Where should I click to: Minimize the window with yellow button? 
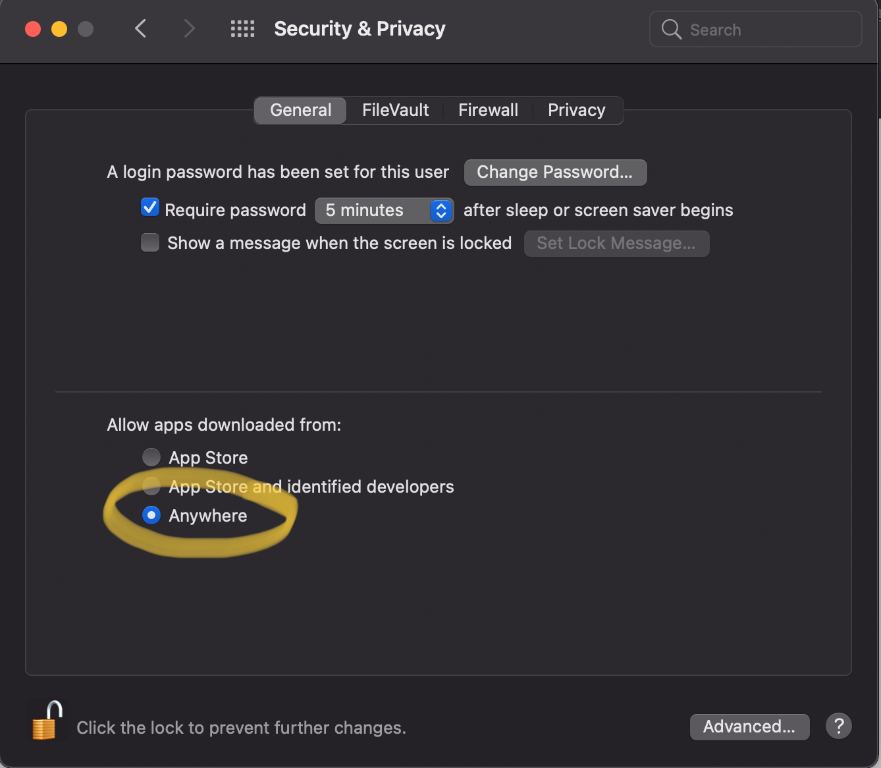59,29
